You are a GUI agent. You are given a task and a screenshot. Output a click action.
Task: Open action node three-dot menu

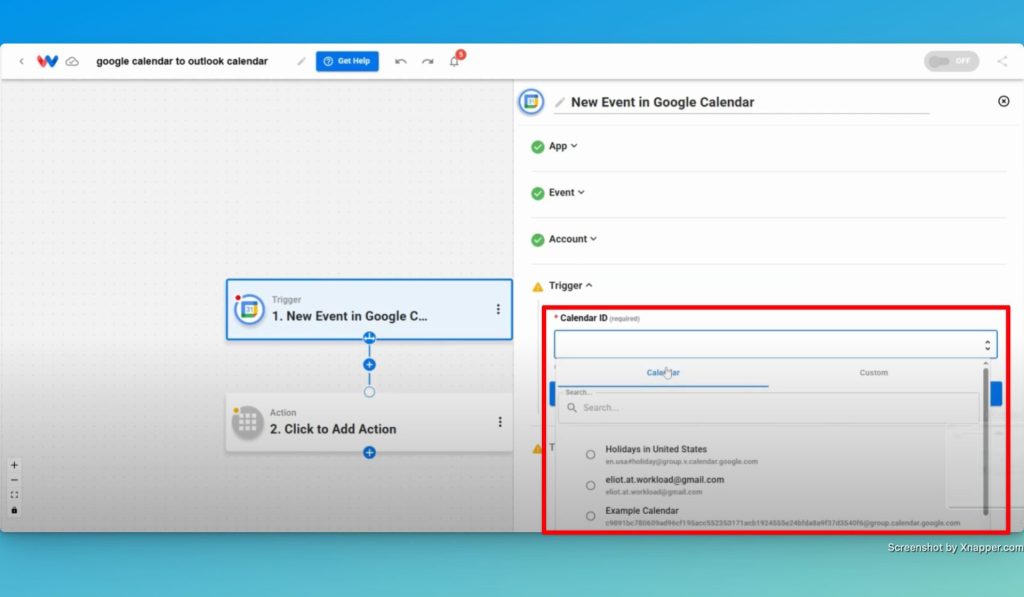[x=500, y=422]
